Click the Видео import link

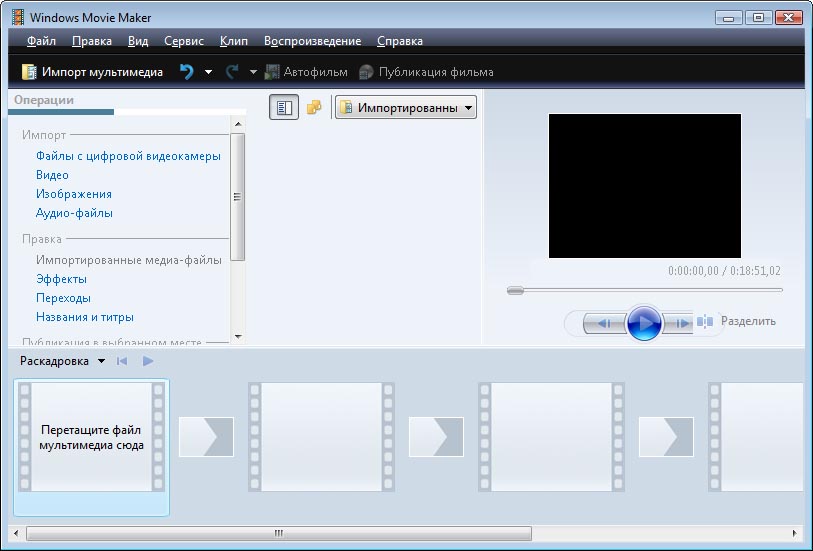pos(52,175)
